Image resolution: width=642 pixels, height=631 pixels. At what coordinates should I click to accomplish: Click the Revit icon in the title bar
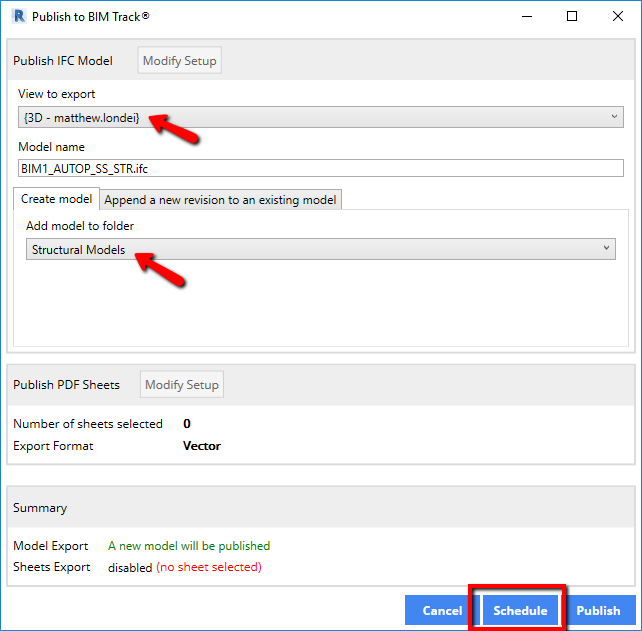click(x=18, y=16)
